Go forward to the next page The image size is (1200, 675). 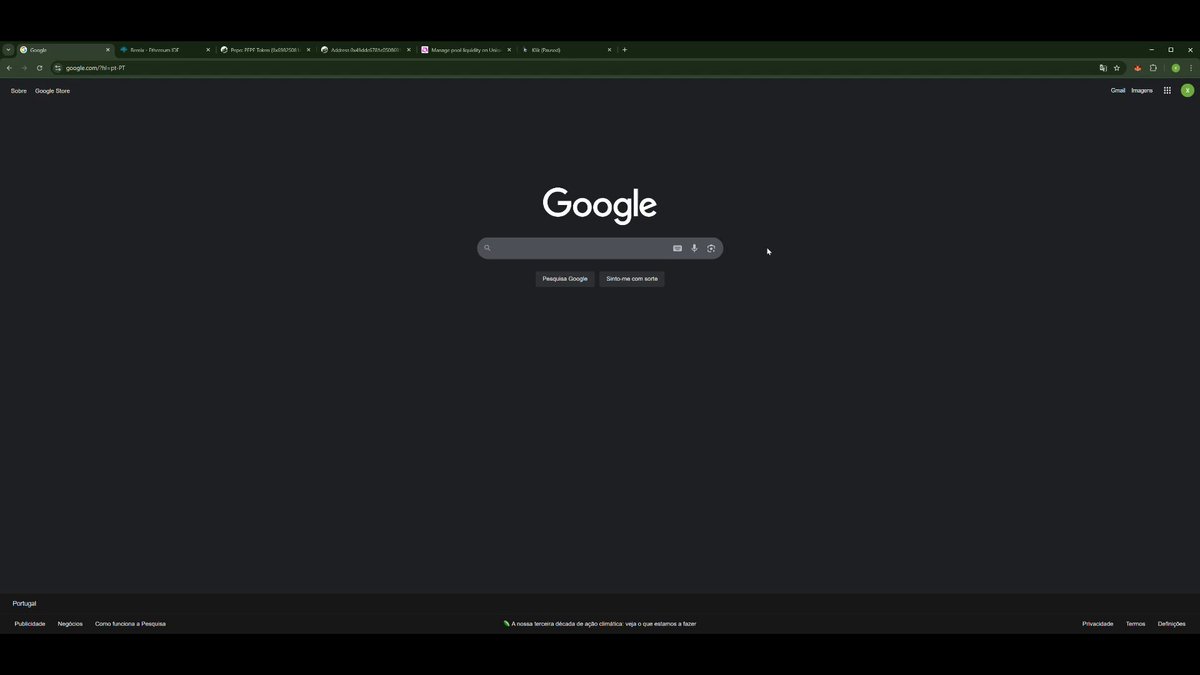coord(24,68)
